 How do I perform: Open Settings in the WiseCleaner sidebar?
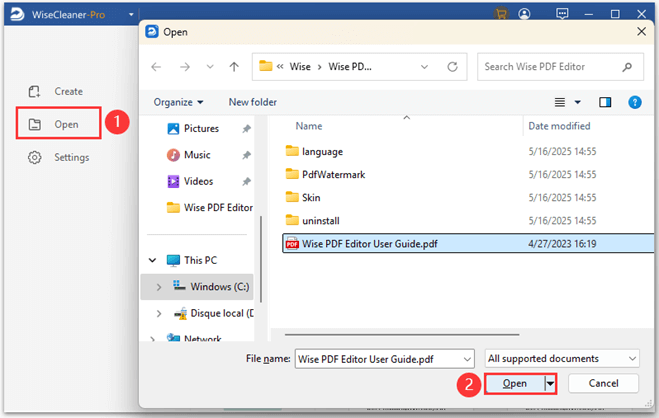(71, 158)
